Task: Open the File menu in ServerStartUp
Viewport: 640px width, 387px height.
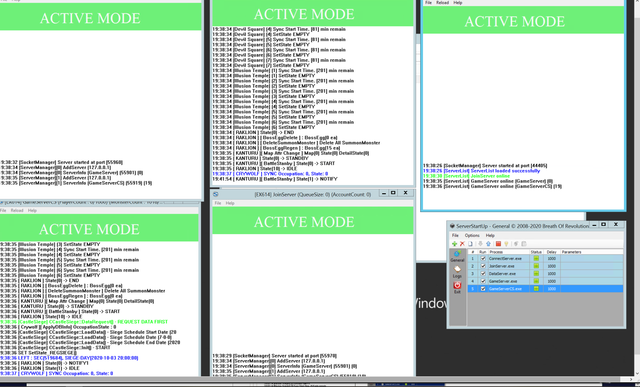Action: tap(455, 235)
